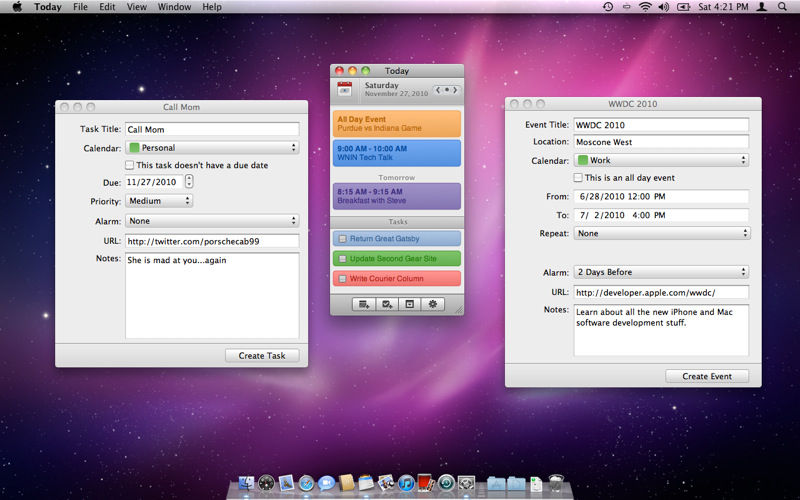Screen dimensions: 800x500
Task: Open Time Machine in the Dock
Action: [x=446, y=482]
